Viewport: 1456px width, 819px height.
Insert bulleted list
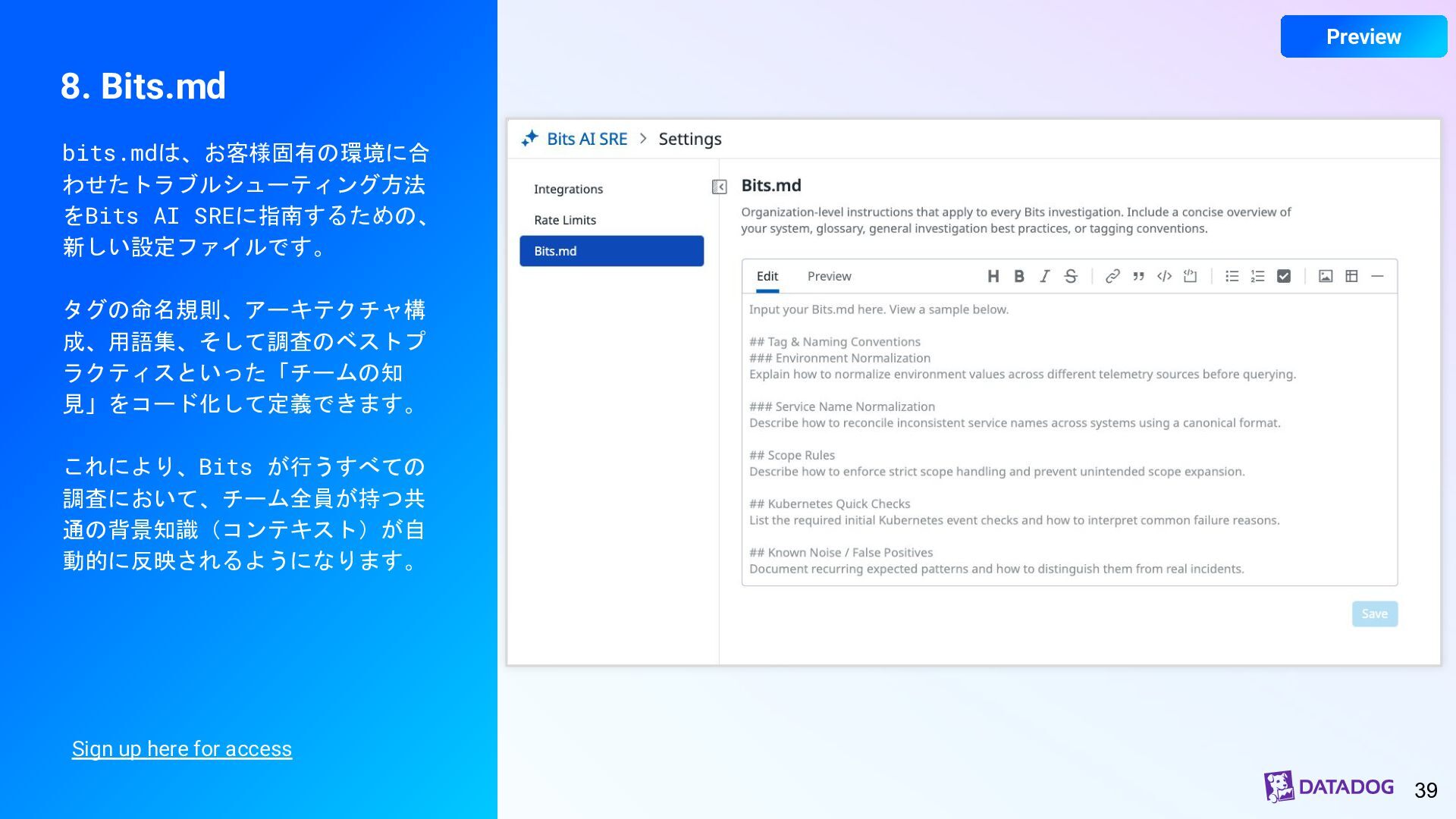click(x=1232, y=276)
